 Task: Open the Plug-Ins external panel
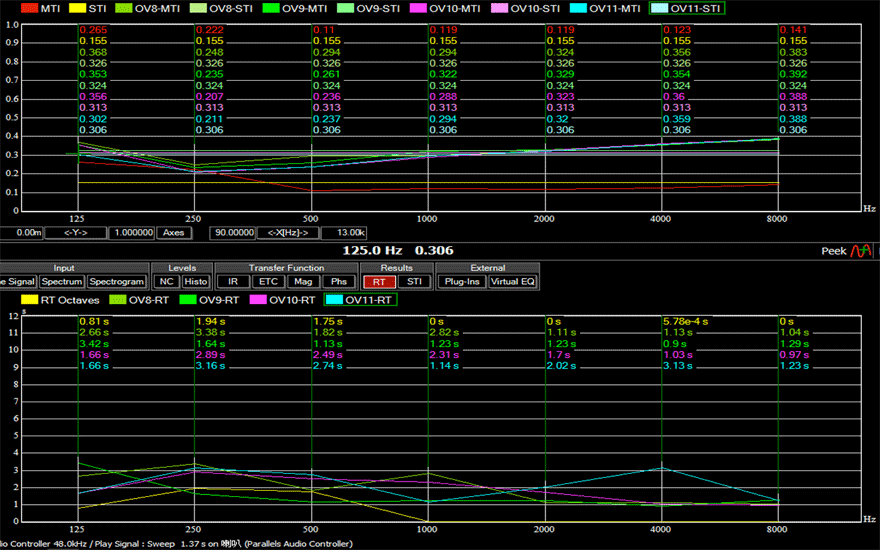coord(462,281)
